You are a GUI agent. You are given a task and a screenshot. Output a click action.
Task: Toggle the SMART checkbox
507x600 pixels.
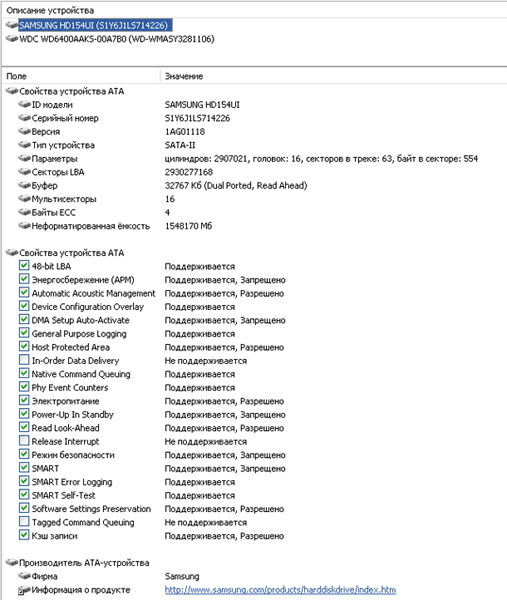point(24,467)
